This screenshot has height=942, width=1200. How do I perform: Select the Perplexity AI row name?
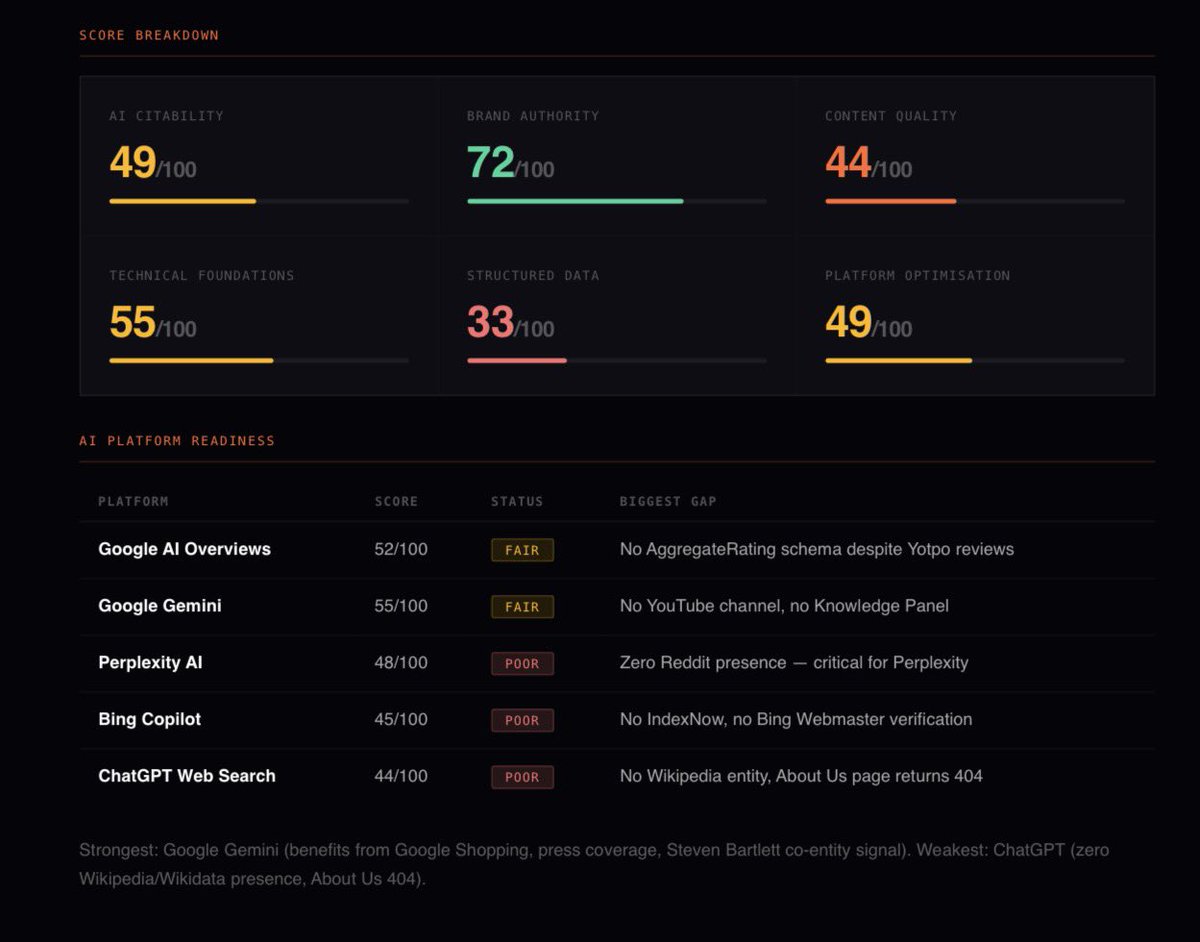click(150, 662)
